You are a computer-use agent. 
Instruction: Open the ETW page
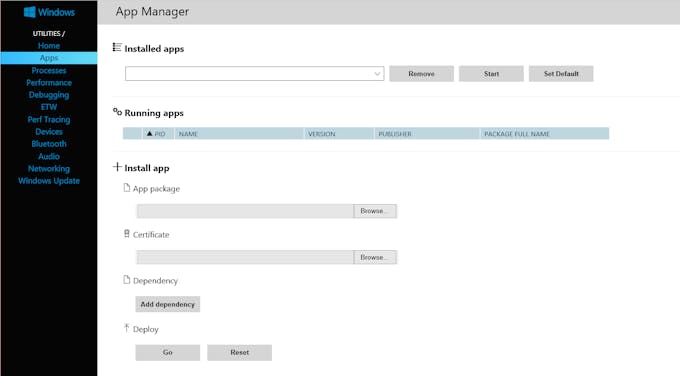(49, 107)
